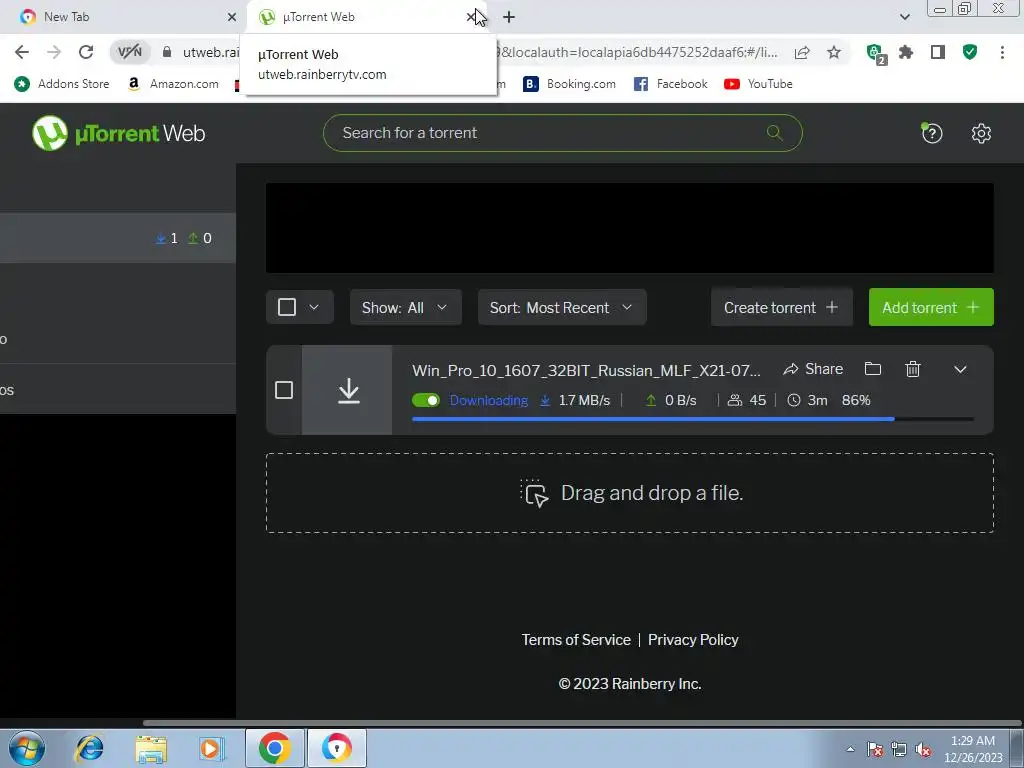The height and width of the screenshot is (768, 1024).
Task: Go back with the browser back arrow
Action: tap(22, 52)
